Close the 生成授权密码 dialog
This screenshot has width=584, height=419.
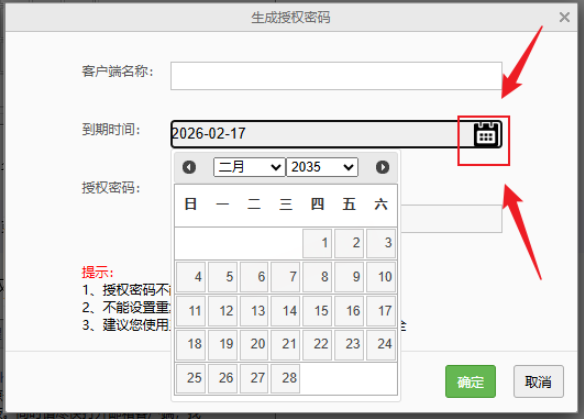[x=565, y=17]
